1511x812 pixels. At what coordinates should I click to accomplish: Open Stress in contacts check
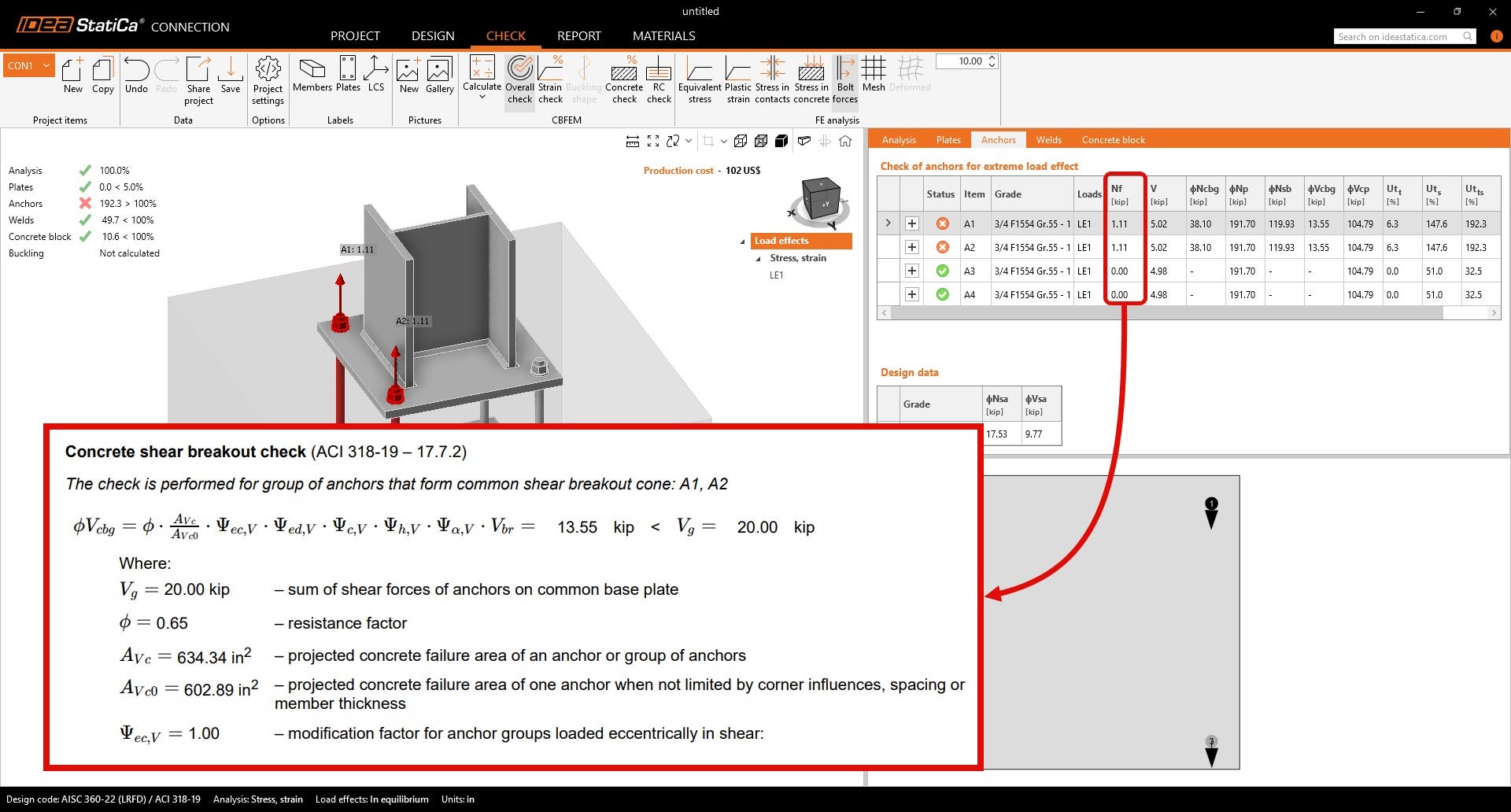pos(773,79)
